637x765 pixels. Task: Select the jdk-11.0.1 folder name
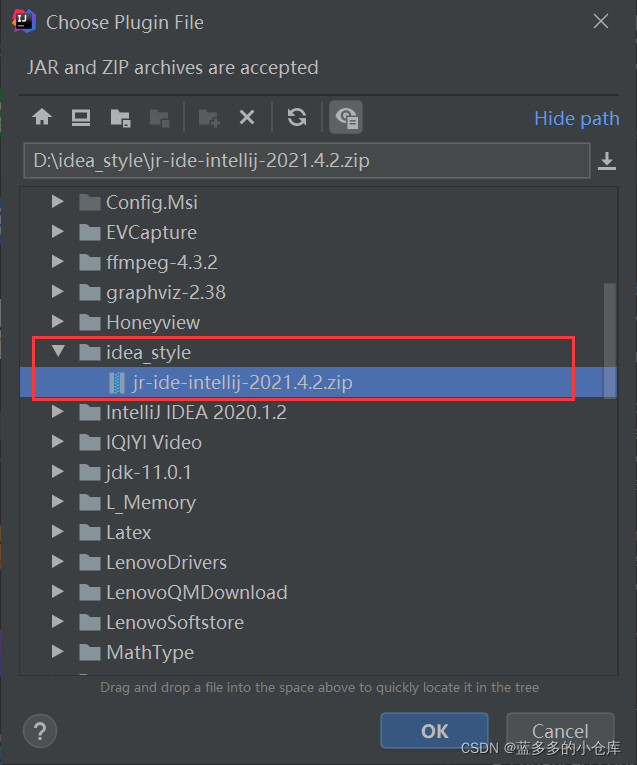coord(148,473)
